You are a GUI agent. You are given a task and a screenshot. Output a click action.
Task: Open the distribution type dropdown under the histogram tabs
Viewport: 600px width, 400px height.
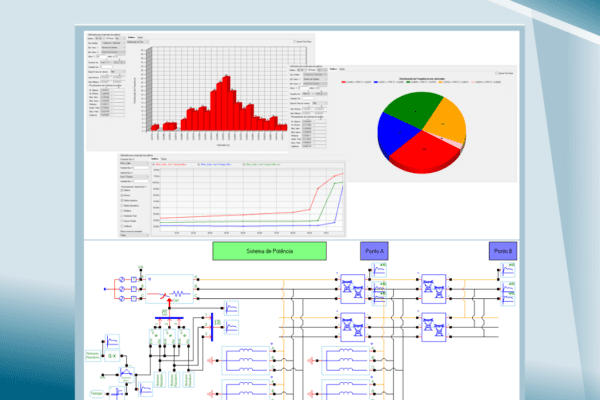point(138,42)
